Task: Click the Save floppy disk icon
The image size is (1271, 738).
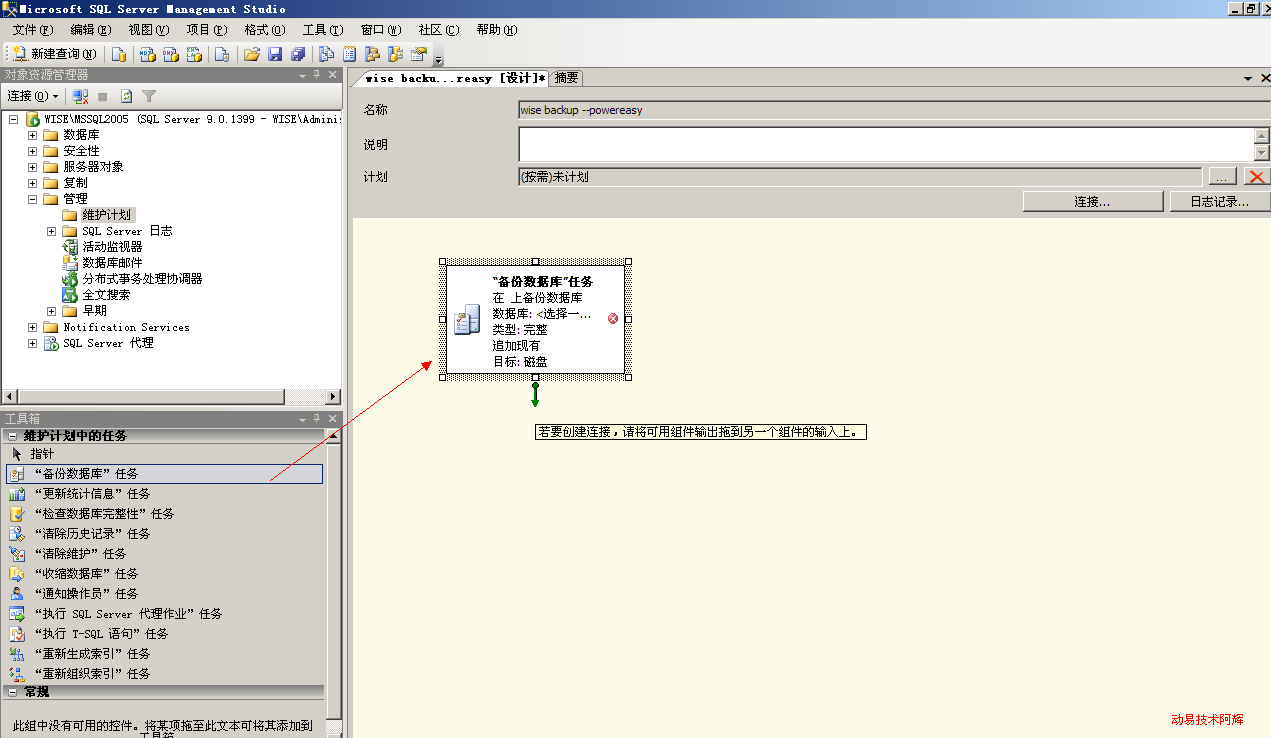Action: point(275,54)
